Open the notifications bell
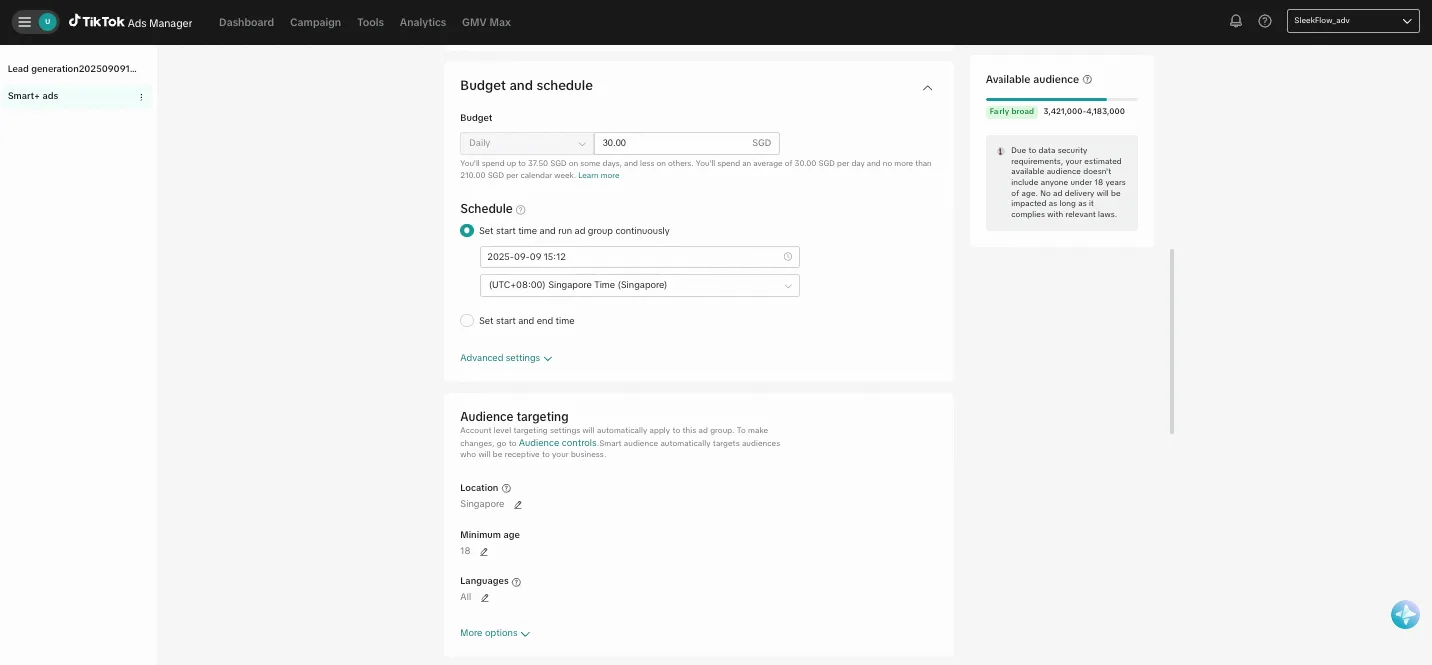 (1236, 21)
